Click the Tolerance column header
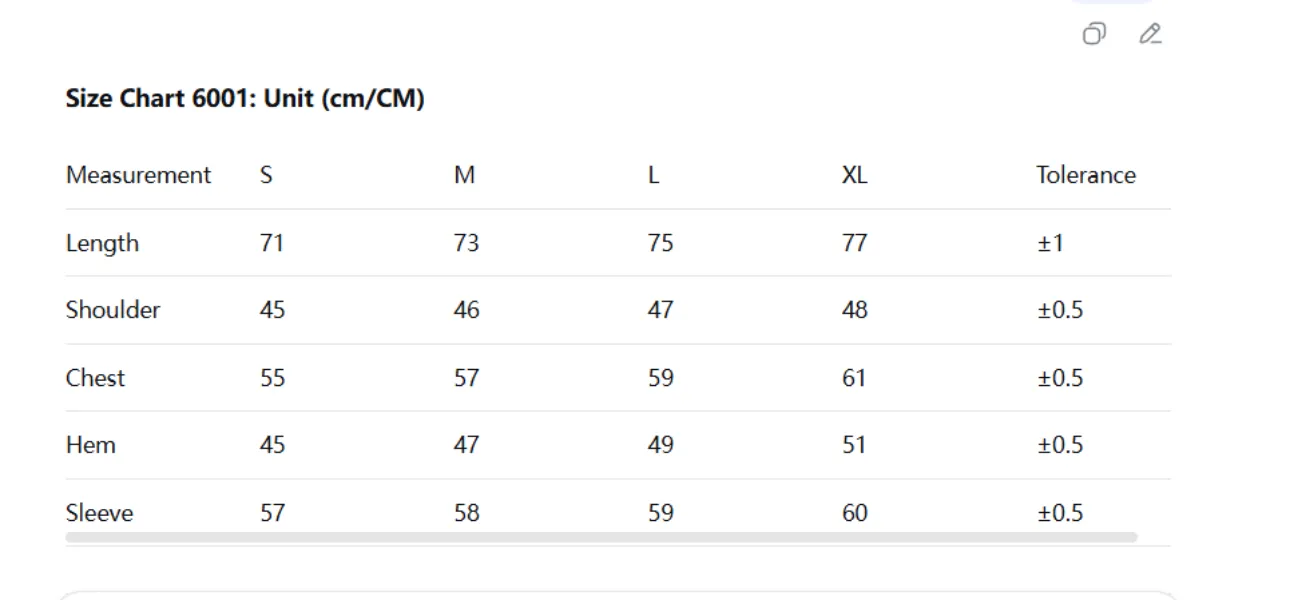 1085,175
